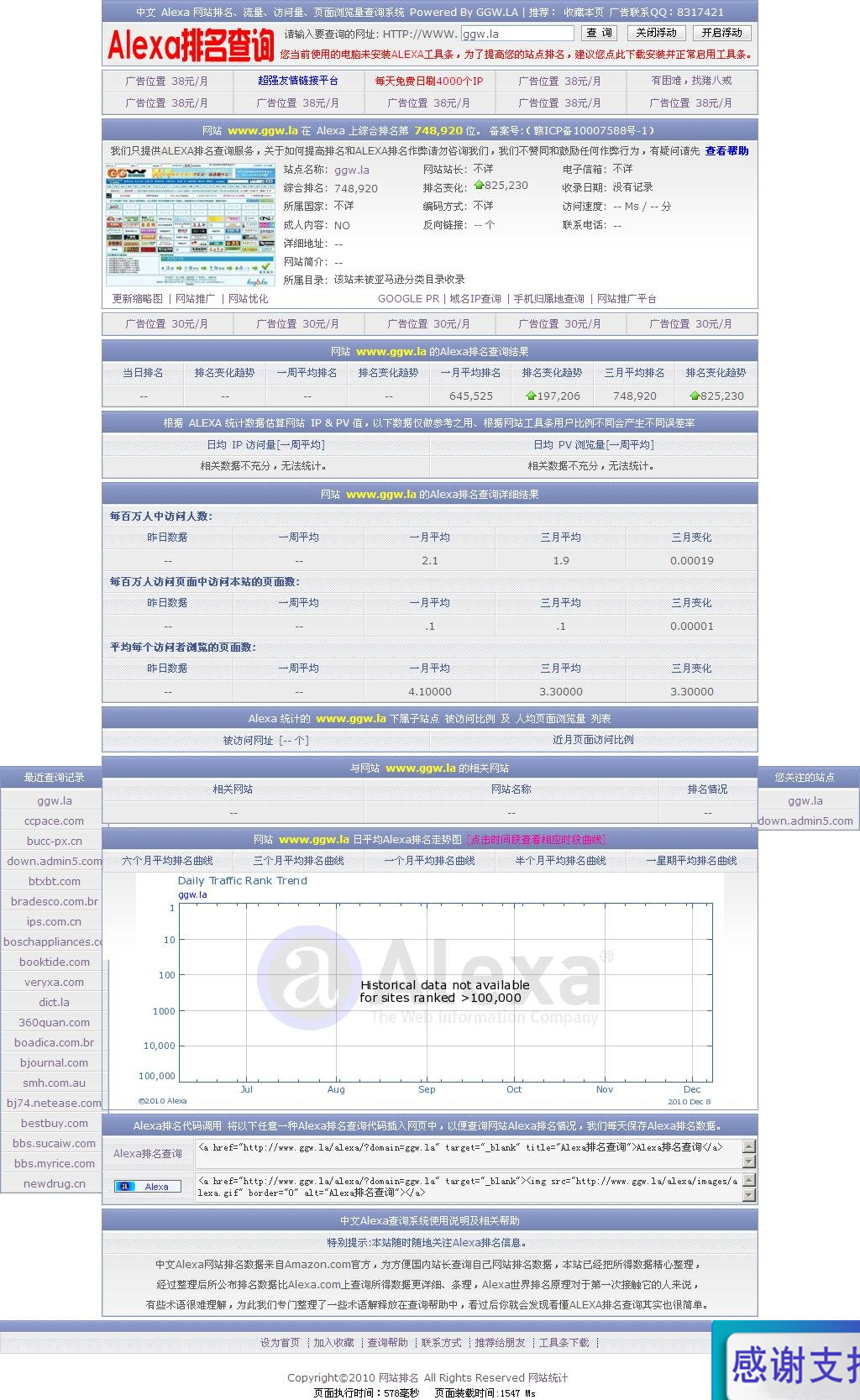Open bucc-px.cn in recent queries

[55, 842]
